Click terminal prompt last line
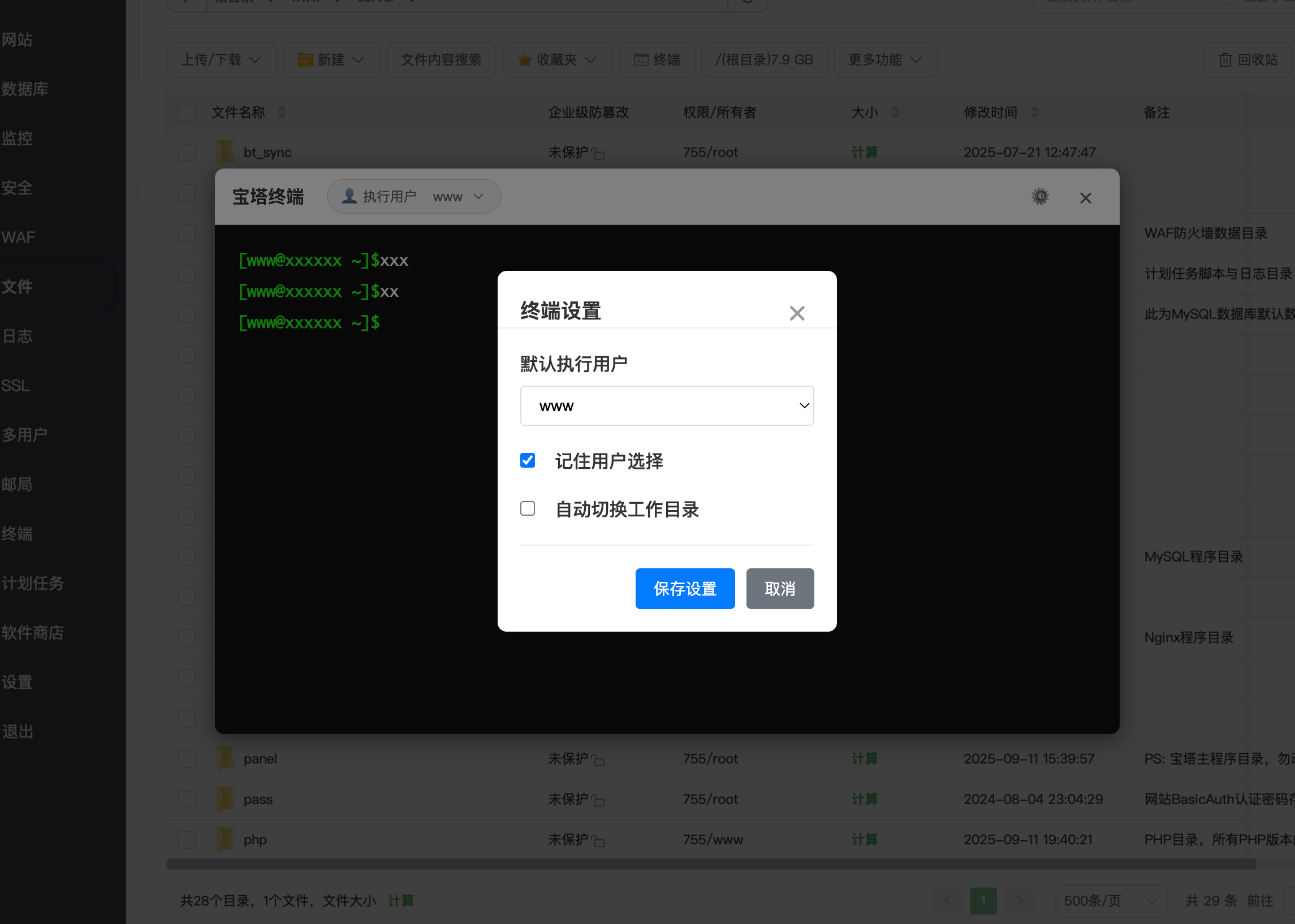 (x=309, y=322)
